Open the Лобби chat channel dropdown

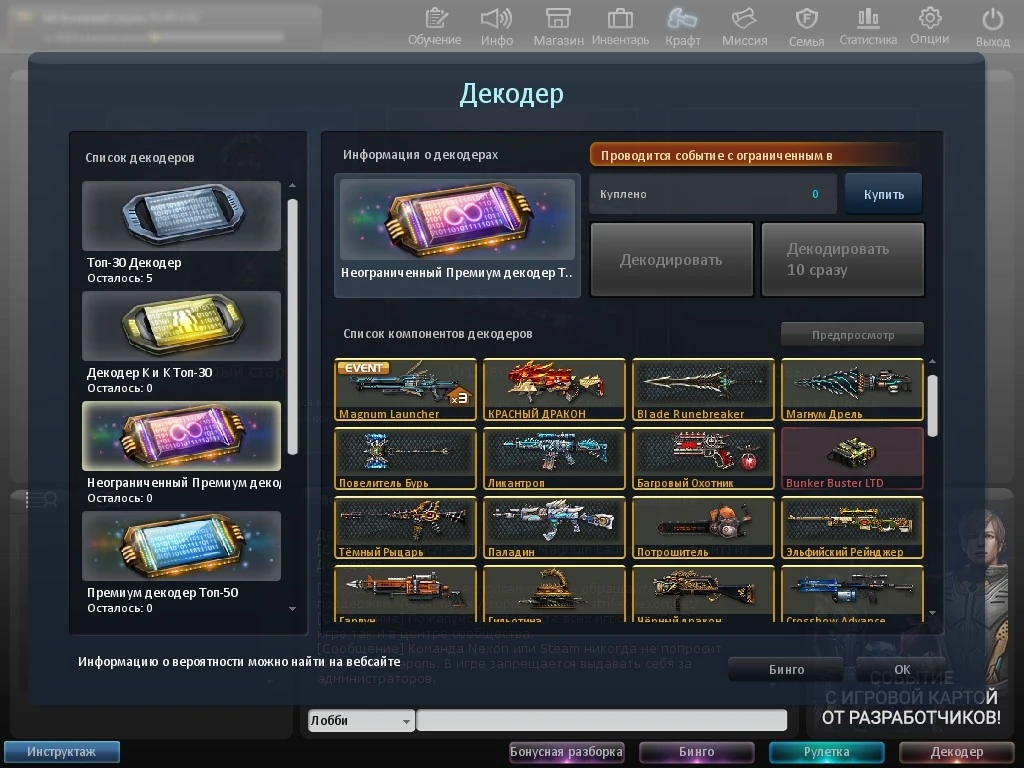[x=360, y=720]
